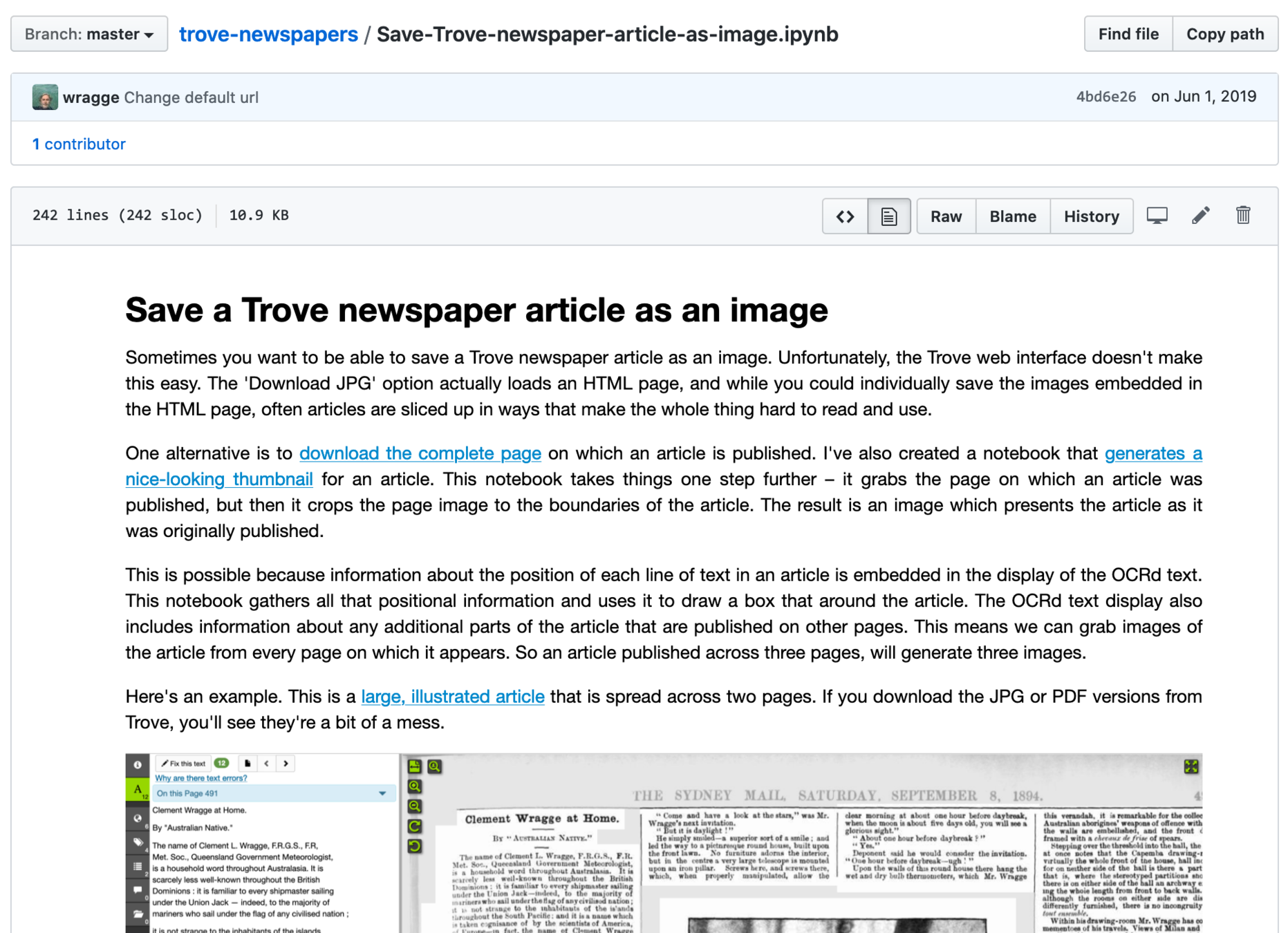The image size is (1288, 933).
Task: Open the Blame view
Action: 1013,216
